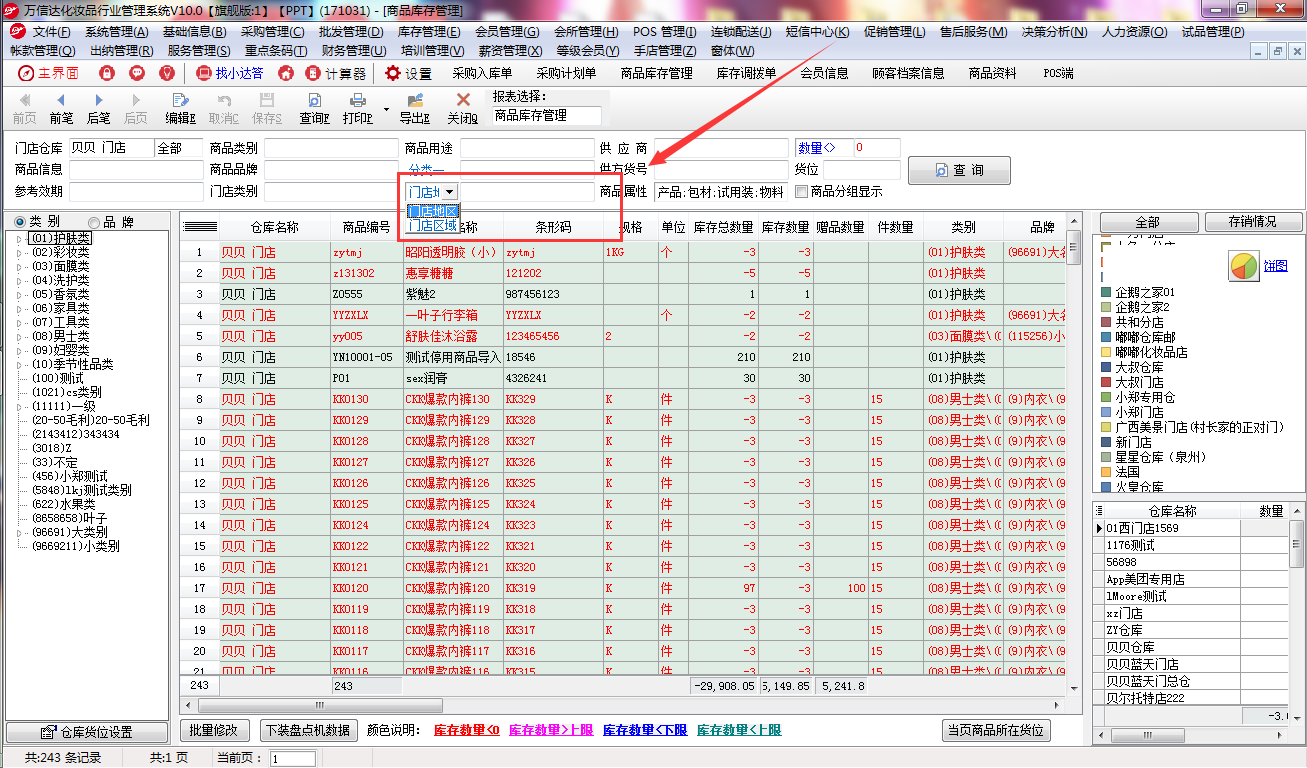Viewport: 1307px width, 768px height.
Task: Click the 打印 print tool
Action: pyautogui.click(x=357, y=108)
